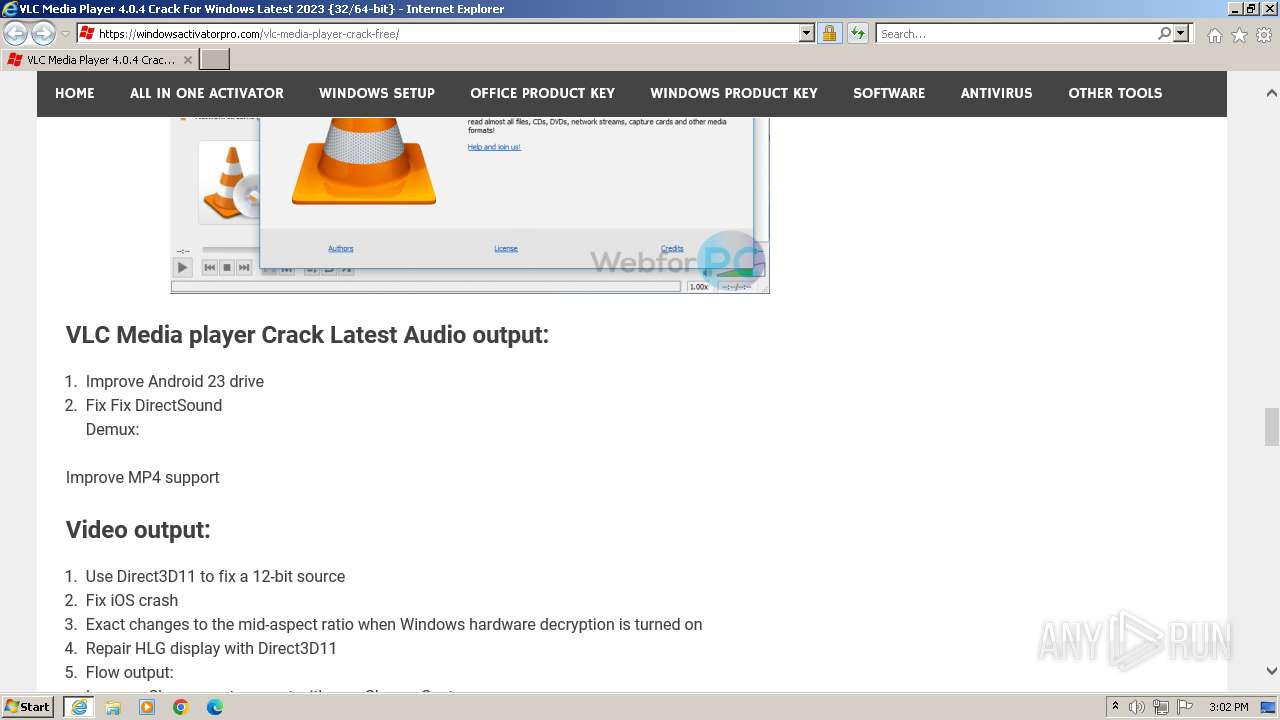This screenshot has height=720, width=1280.
Task: Click 'Repair HLG display with Direct3D11' item
Action: [x=211, y=648]
